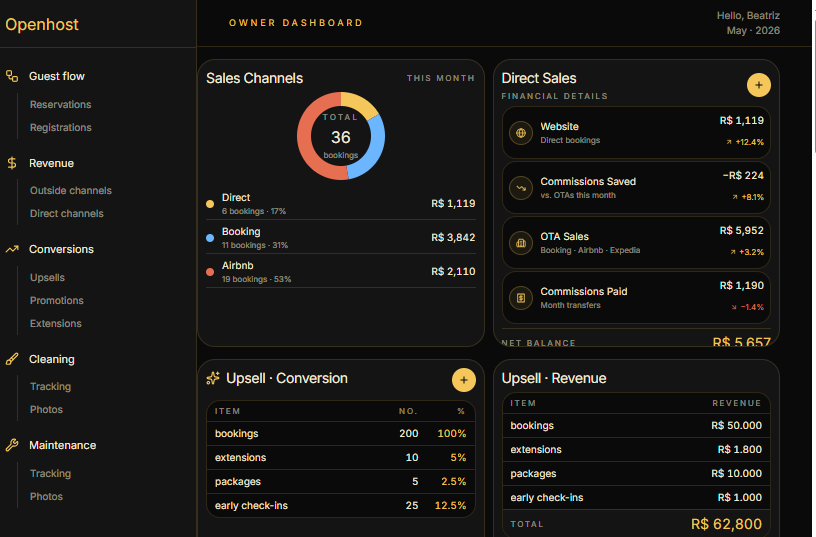Open Photos under Cleaning
816x537 pixels.
tap(46, 410)
